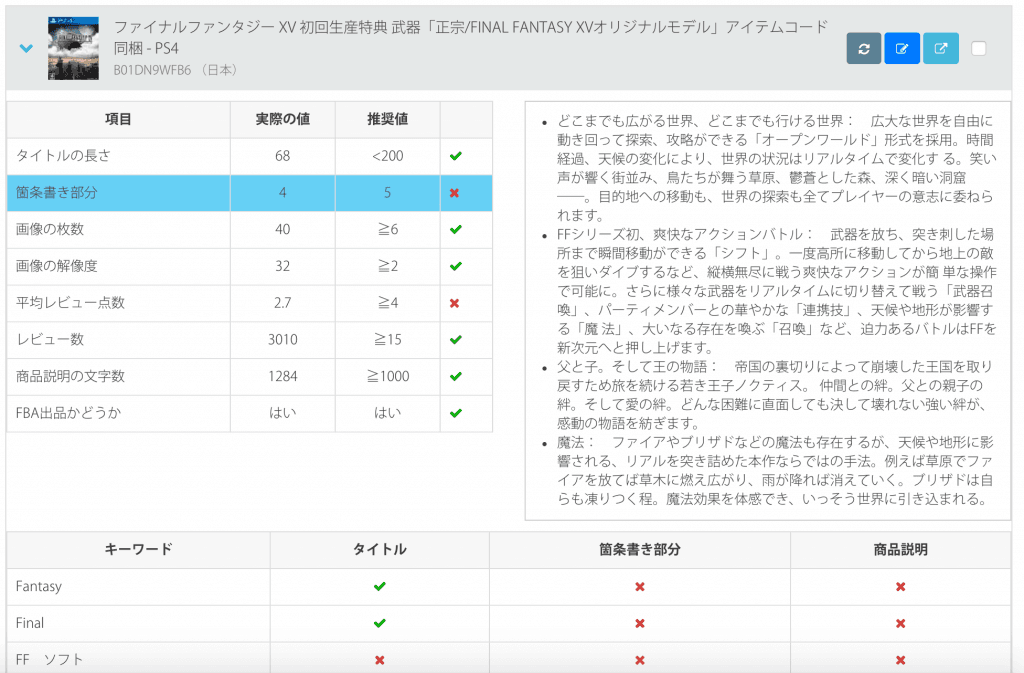Click the image count value 40
The height and width of the screenshot is (673, 1024).
click(283, 229)
